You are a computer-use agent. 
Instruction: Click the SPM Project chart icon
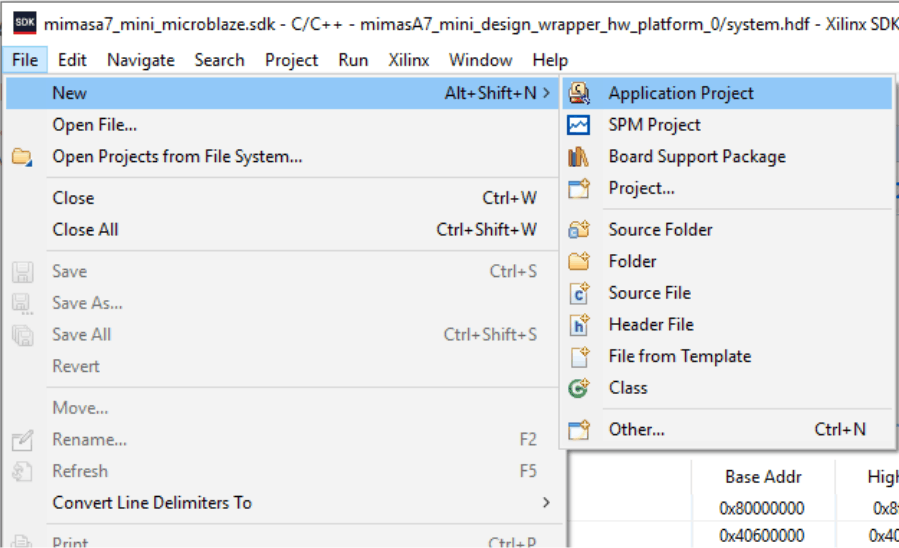point(579,125)
